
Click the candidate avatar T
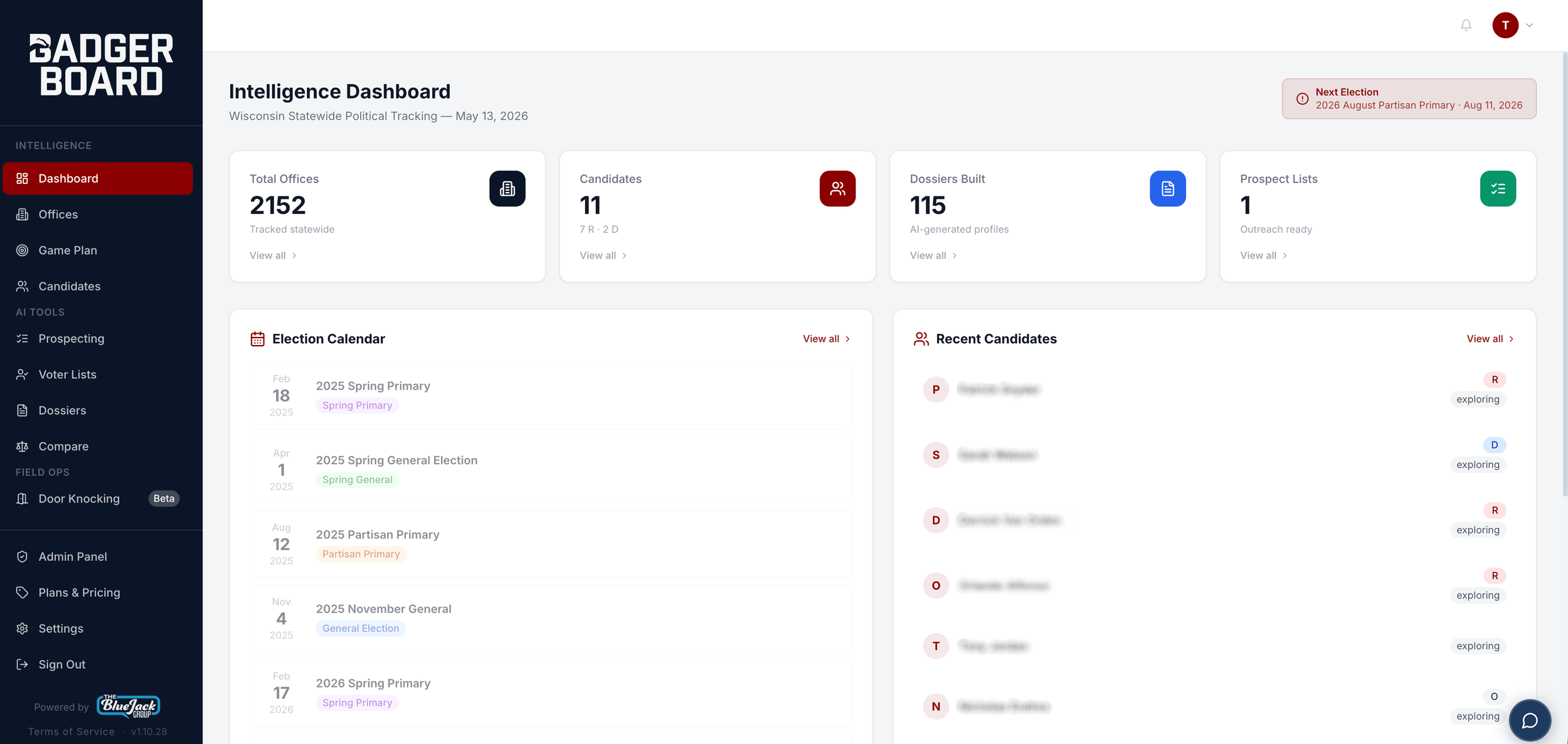coord(936,646)
